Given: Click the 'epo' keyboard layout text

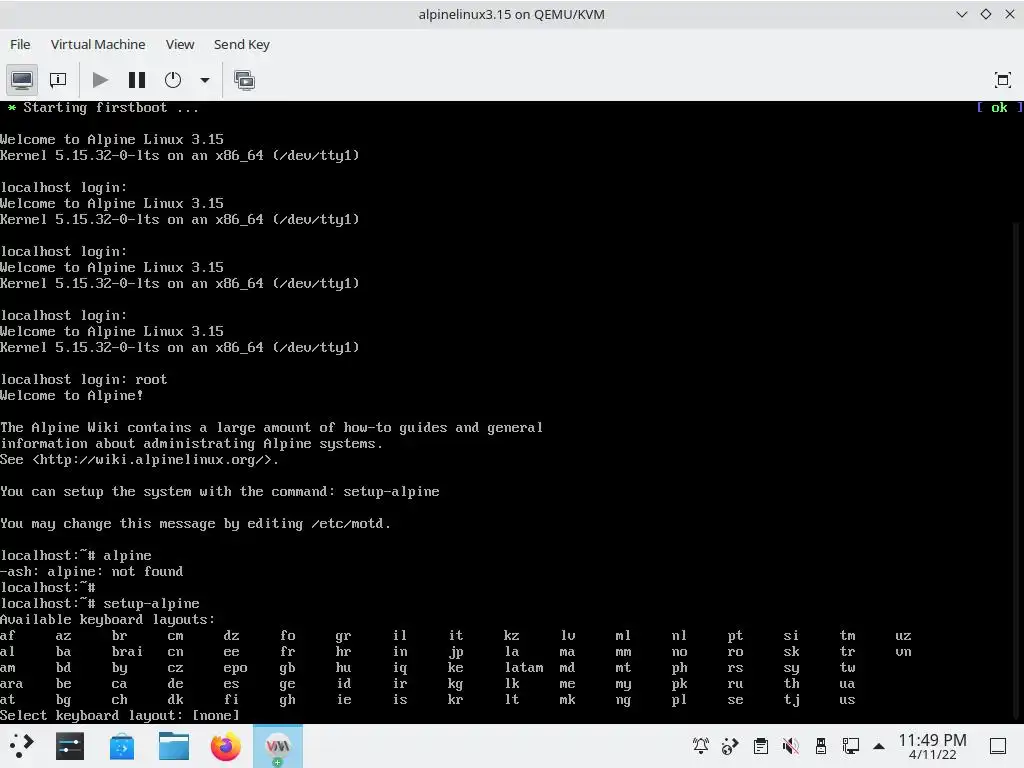Looking at the screenshot, I should [x=235, y=667].
